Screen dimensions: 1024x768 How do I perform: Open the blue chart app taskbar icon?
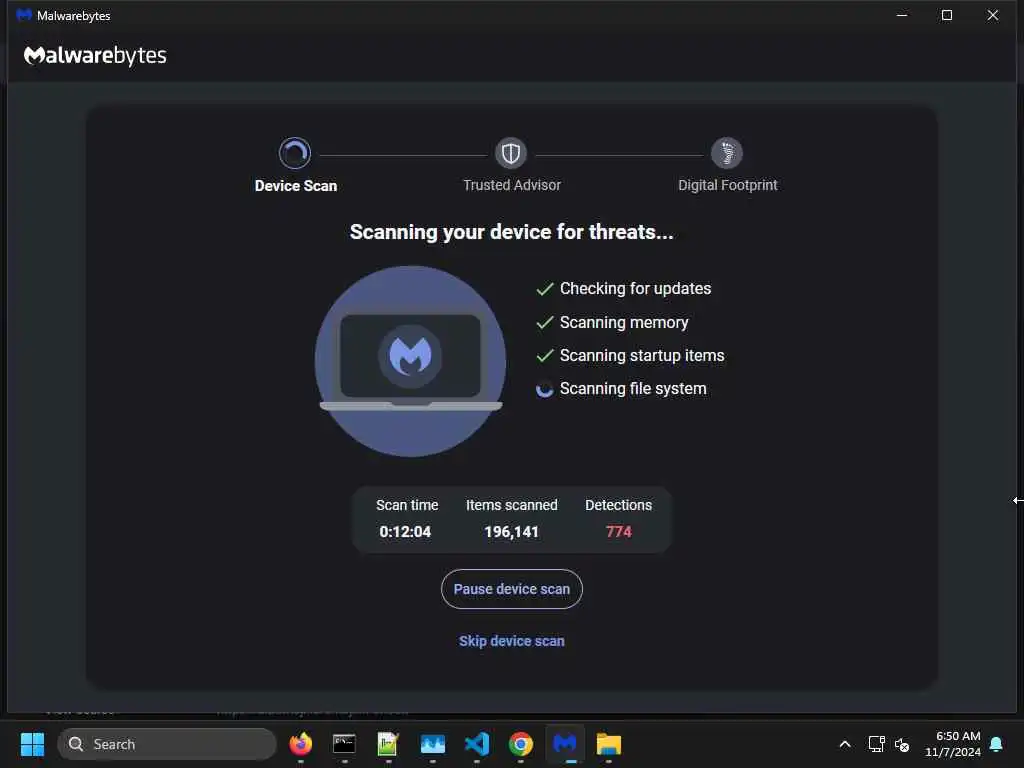click(x=432, y=744)
